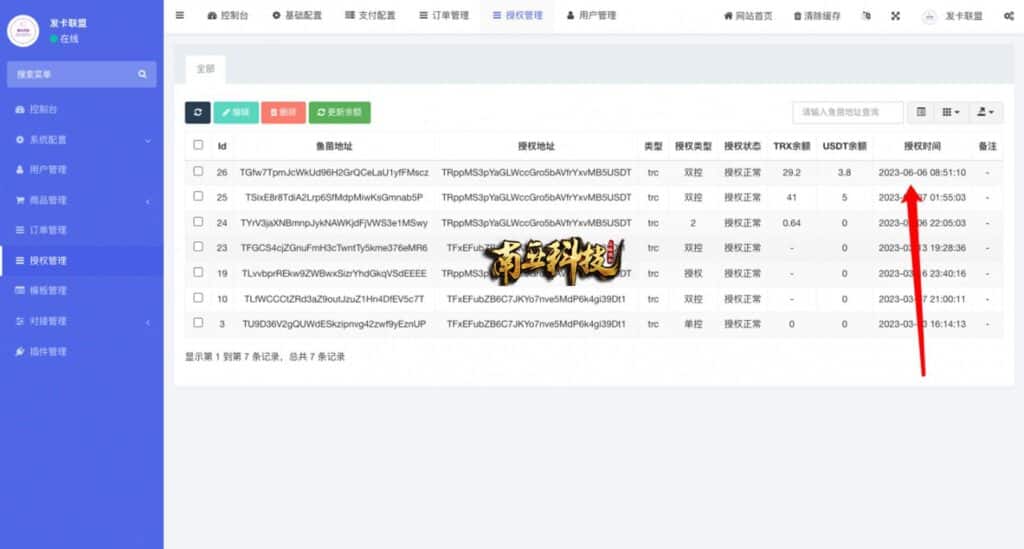Screen dimensions: 1024x549
Task: Click the 0.64 TRX balance cell
Action: [x=792, y=223]
